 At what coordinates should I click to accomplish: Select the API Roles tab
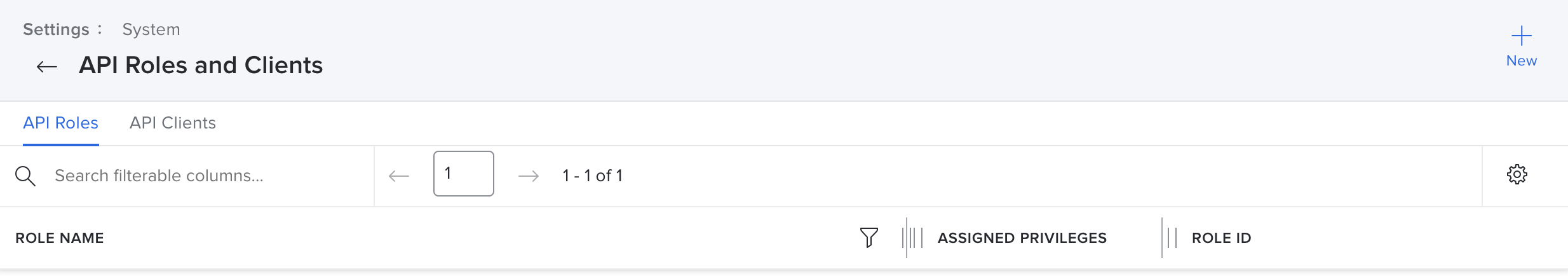pyautogui.click(x=60, y=123)
